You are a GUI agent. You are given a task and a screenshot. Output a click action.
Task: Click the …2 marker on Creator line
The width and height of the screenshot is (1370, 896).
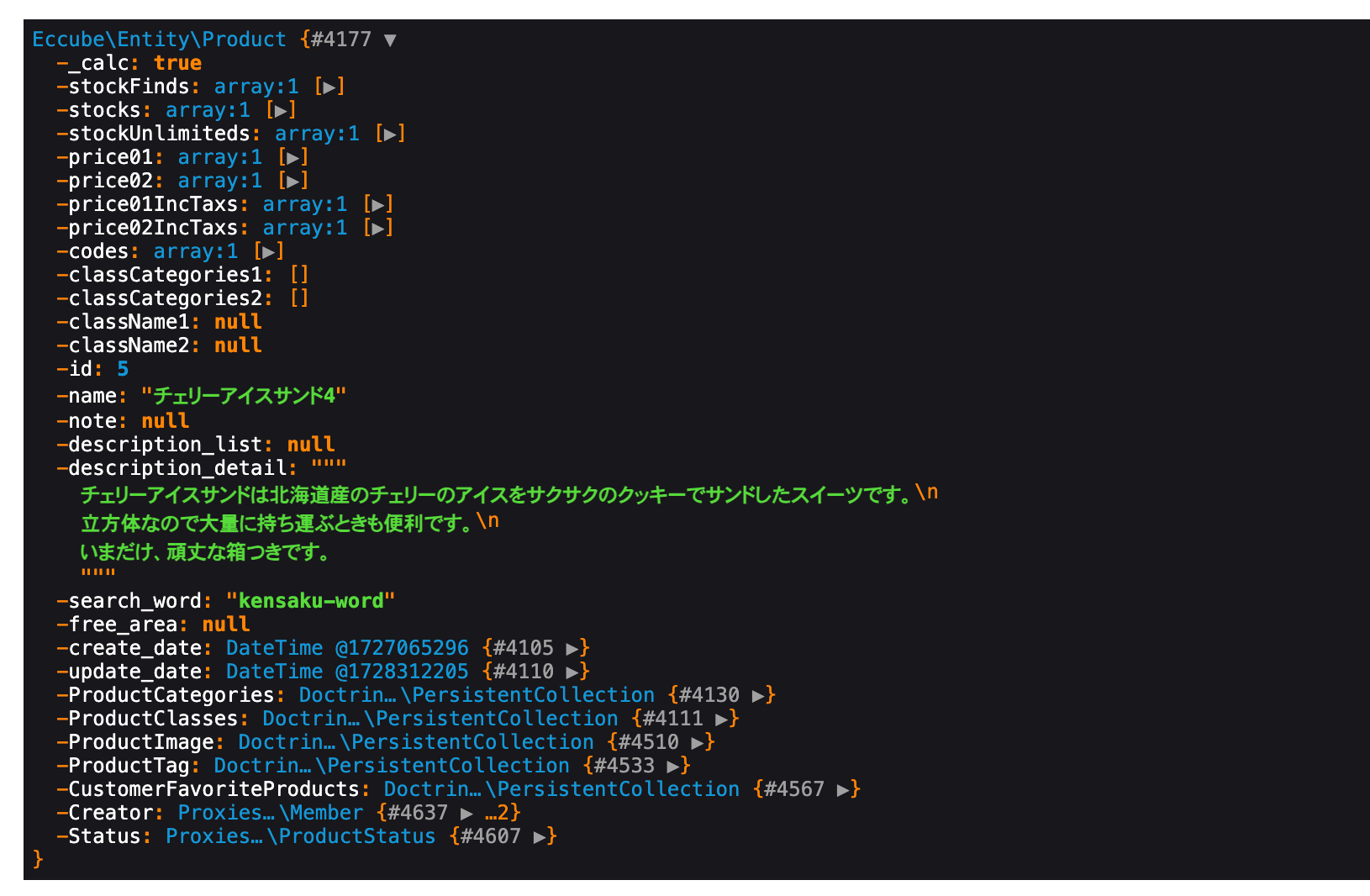[x=497, y=813]
